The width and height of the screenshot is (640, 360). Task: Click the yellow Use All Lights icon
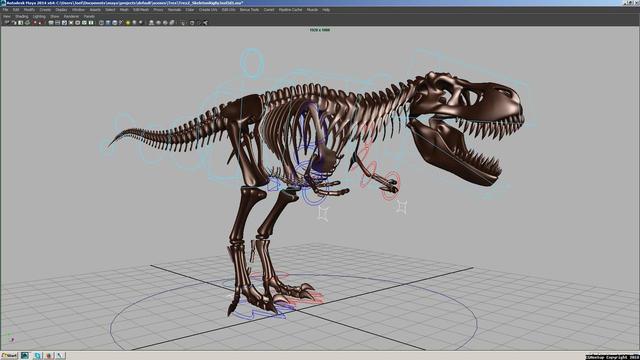pyautogui.click(x=128, y=22)
